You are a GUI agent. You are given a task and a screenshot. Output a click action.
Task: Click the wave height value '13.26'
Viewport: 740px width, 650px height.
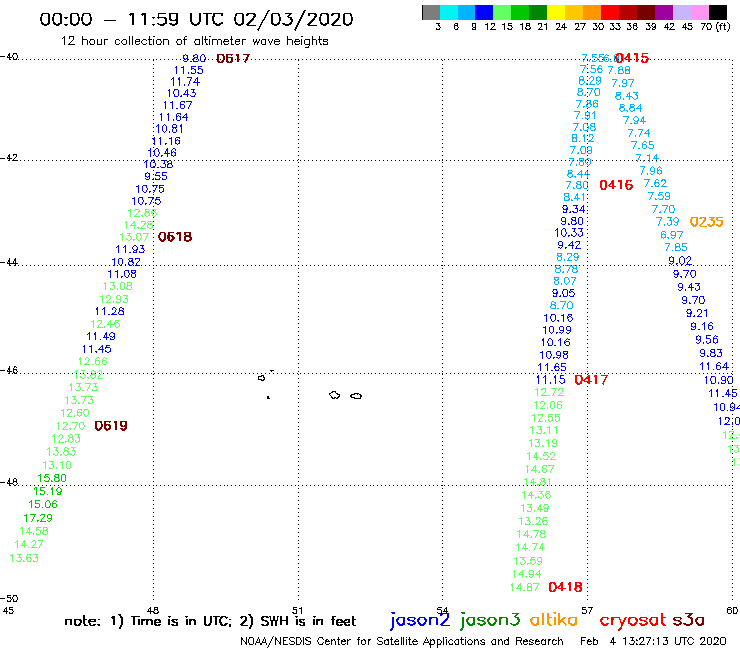(x=533, y=522)
